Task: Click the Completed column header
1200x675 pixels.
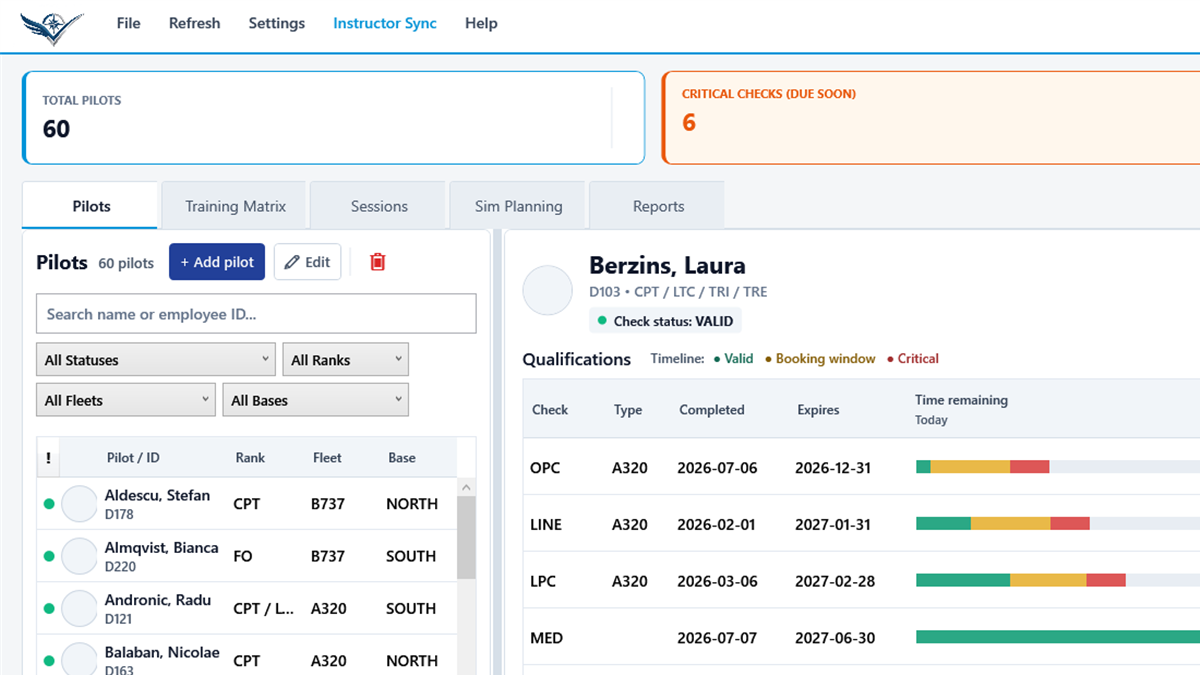Action: [x=712, y=410]
